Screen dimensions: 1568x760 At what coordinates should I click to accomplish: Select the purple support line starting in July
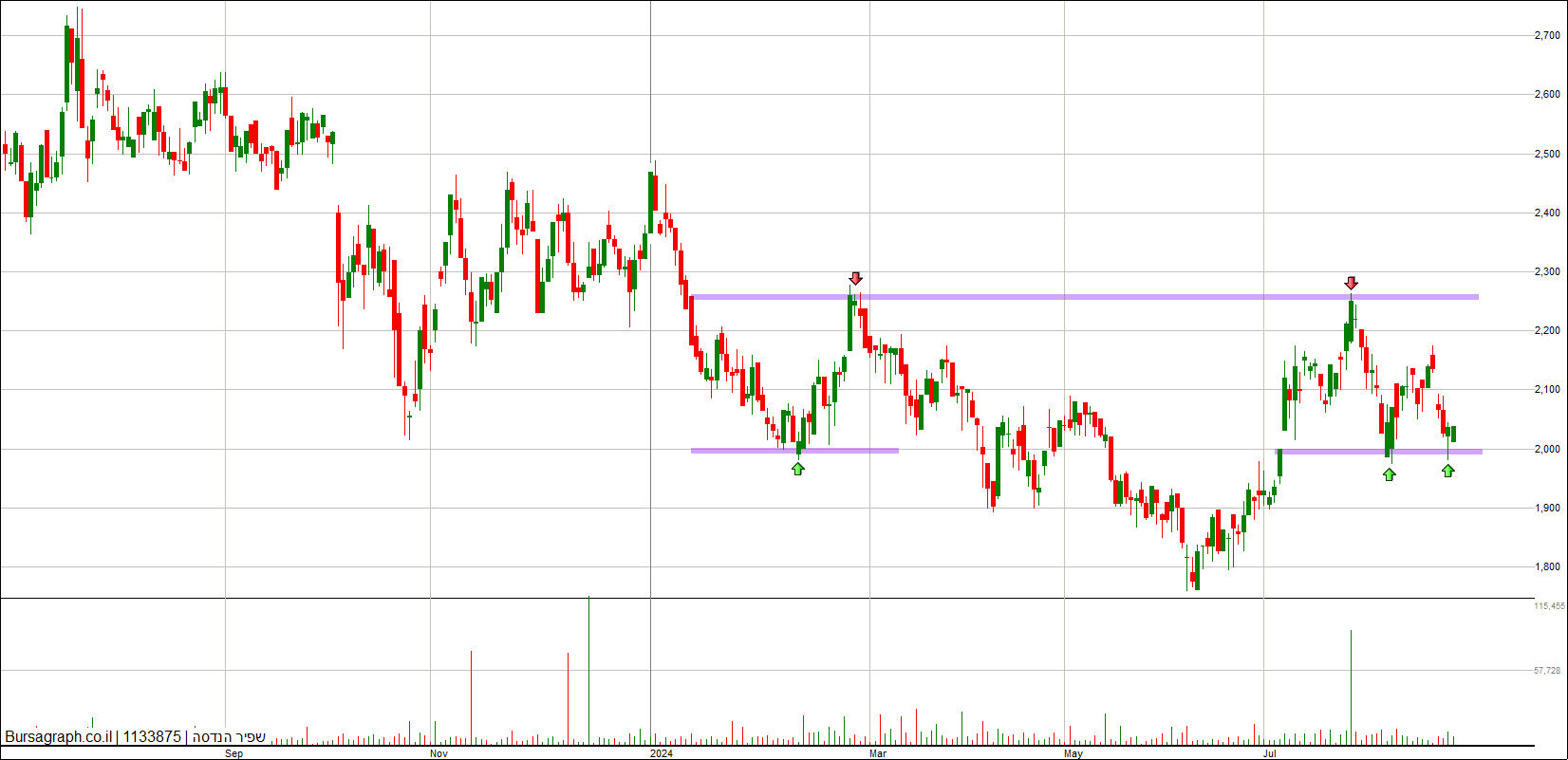coord(1380,451)
